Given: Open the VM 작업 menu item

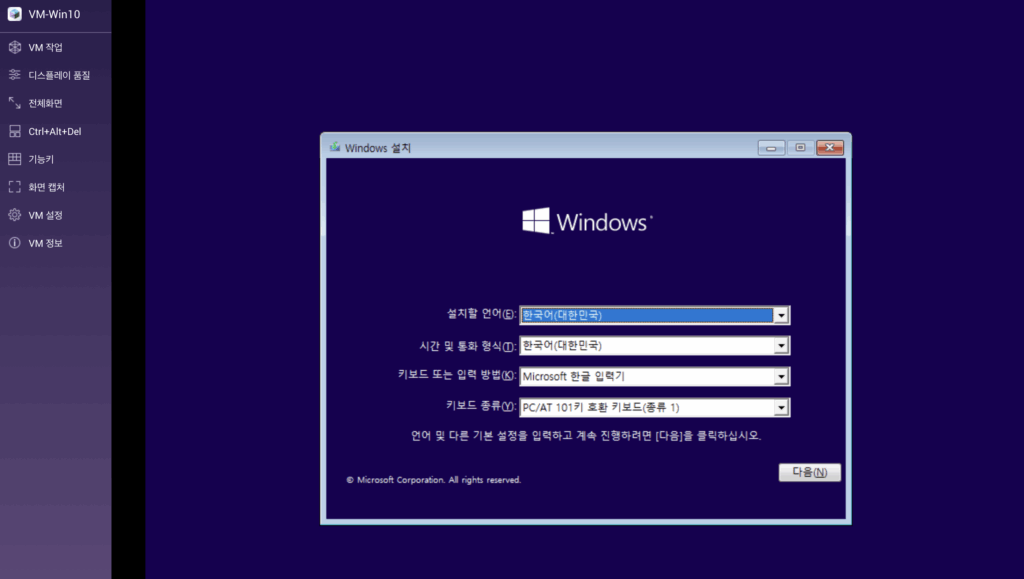Looking at the screenshot, I should pyautogui.click(x=56, y=47).
